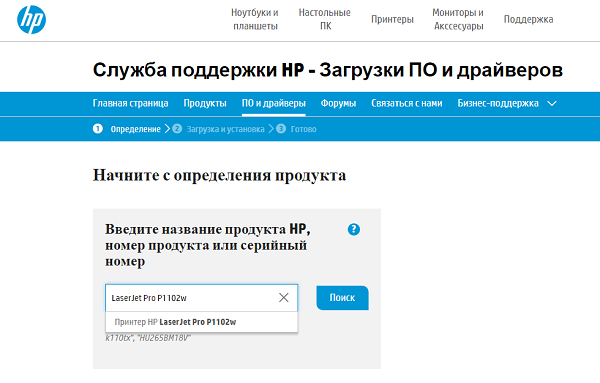Open Принтеры menu
This screenshot has width=600, height=383.
392,20
